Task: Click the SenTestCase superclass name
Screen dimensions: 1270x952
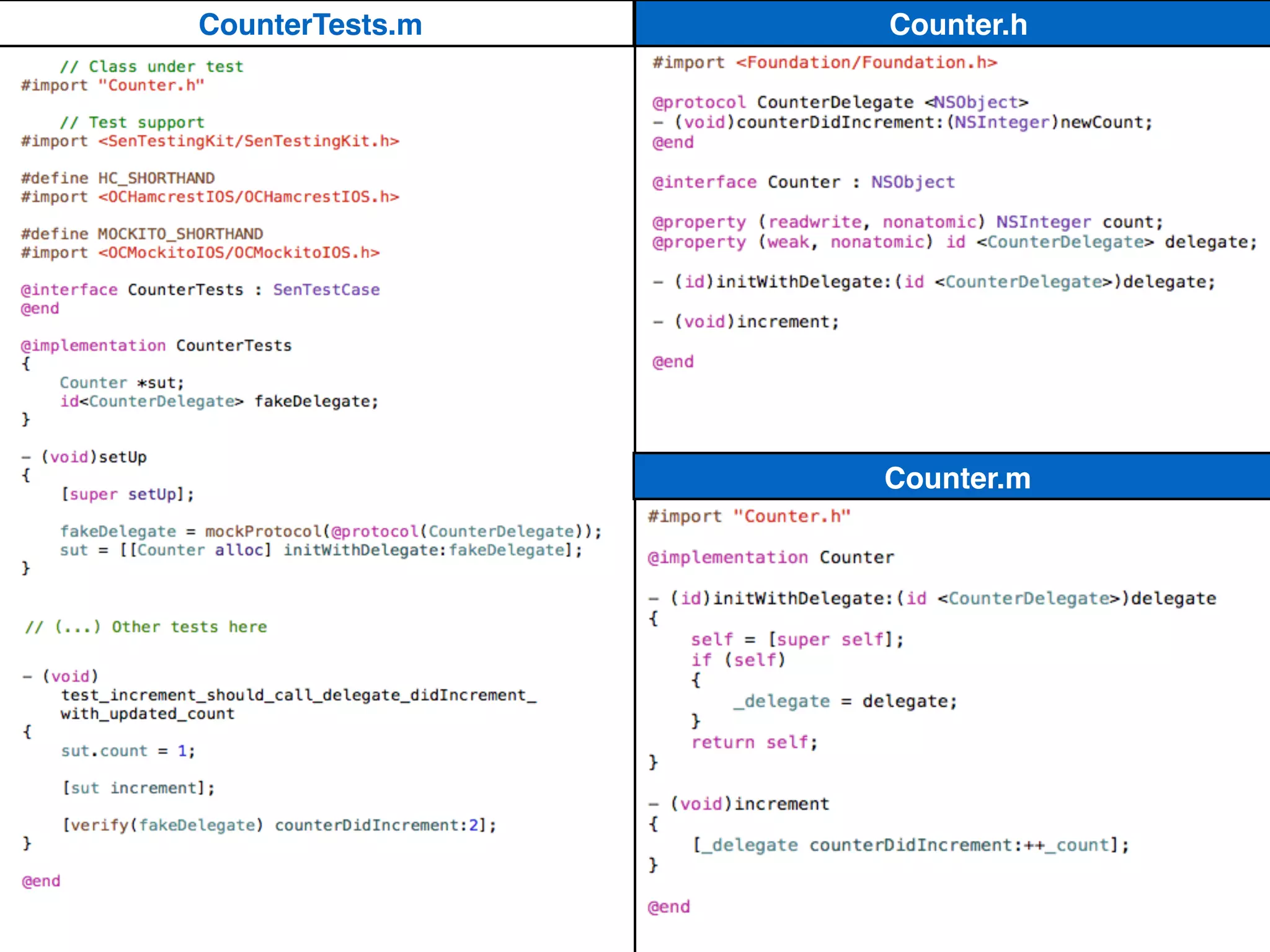Action: (x=326, y=289)
